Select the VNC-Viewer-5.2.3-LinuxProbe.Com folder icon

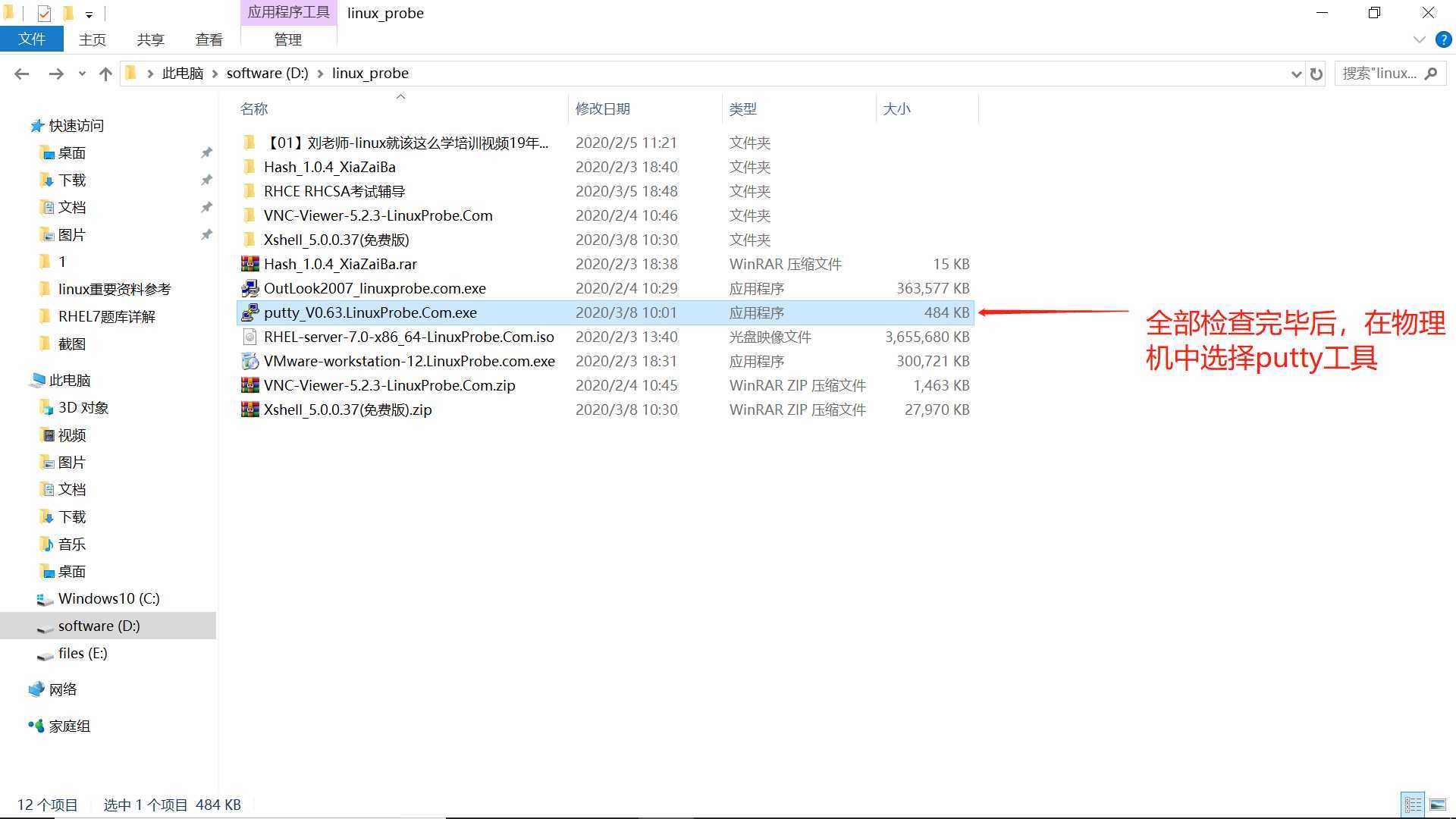[249, 215]
